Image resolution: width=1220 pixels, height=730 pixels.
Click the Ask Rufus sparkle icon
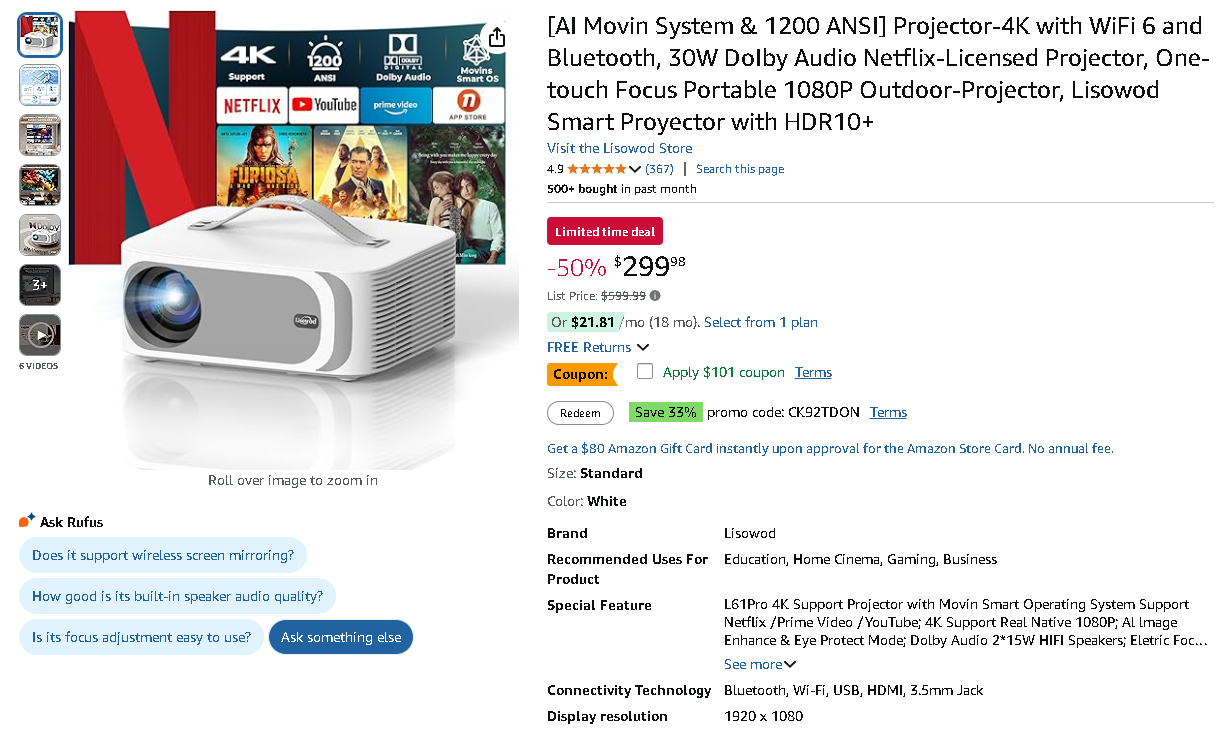(27, 518)
